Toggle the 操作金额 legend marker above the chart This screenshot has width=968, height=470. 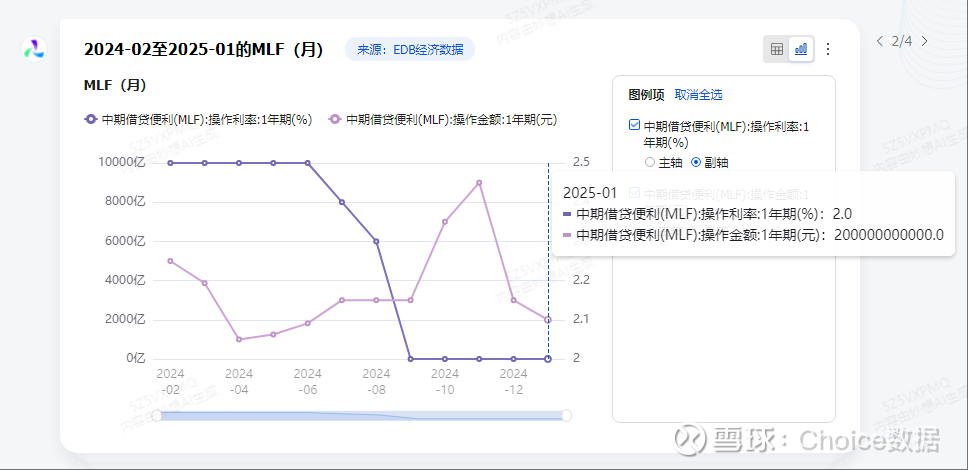(335, 120)
